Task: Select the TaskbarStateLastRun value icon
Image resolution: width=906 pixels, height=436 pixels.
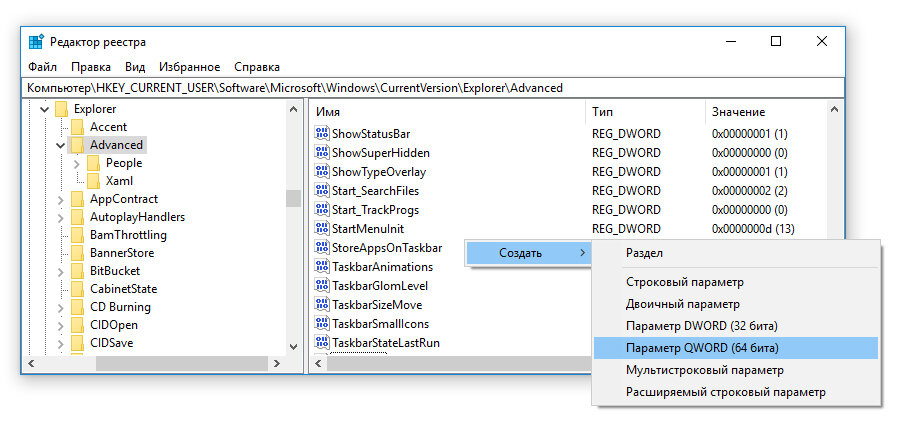Action: [x=321, y=342]
